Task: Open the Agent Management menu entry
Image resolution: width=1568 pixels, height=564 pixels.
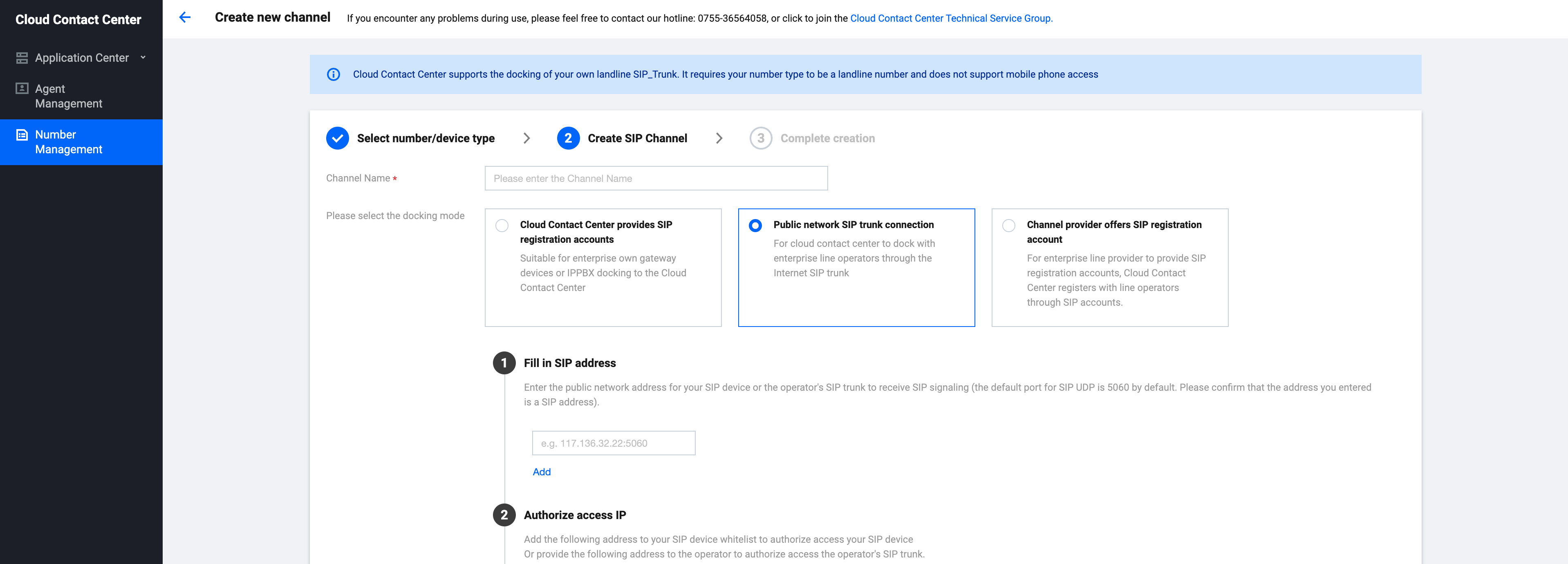Action: pos(67,96)
